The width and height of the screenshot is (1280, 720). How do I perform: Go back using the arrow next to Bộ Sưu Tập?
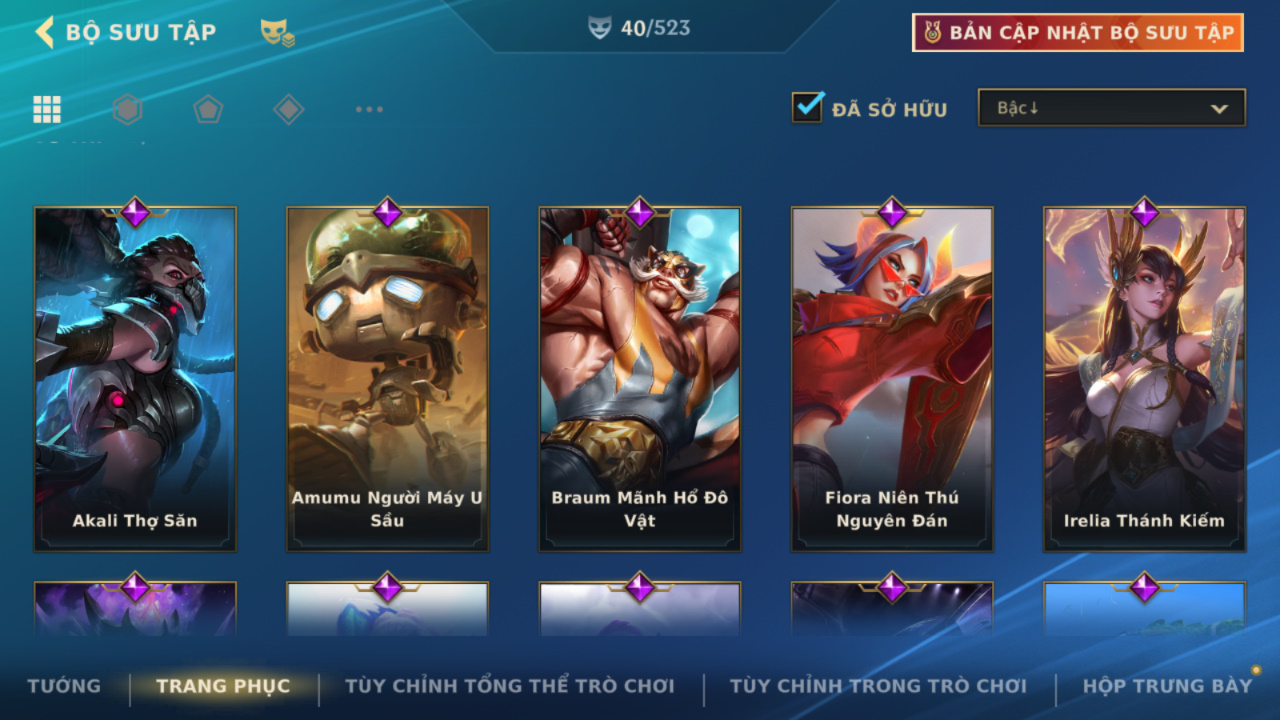click(x=44, y=32)
